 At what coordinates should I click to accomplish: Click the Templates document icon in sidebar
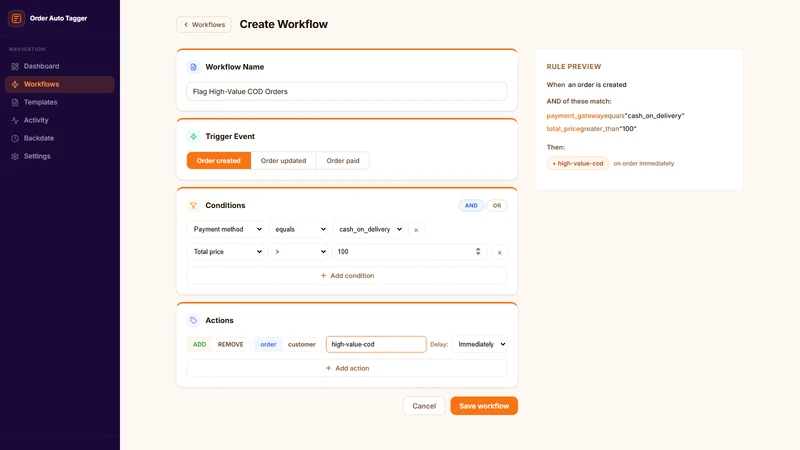(x=15, y=103)
